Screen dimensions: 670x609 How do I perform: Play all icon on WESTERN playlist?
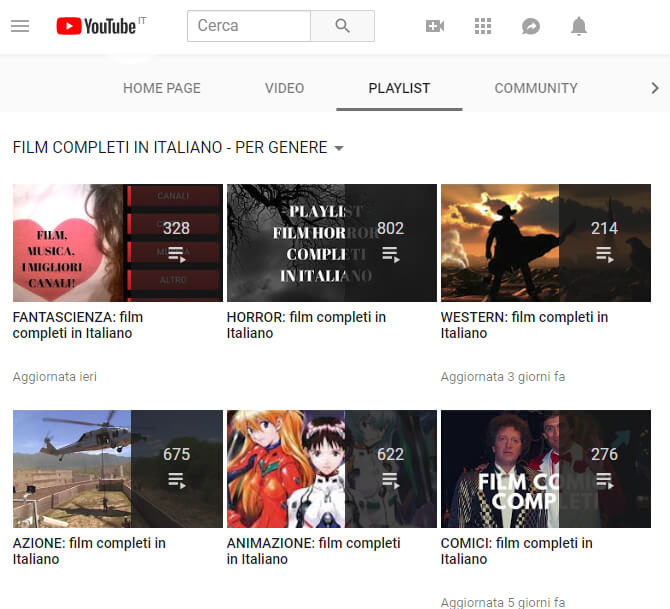(605, 254)
